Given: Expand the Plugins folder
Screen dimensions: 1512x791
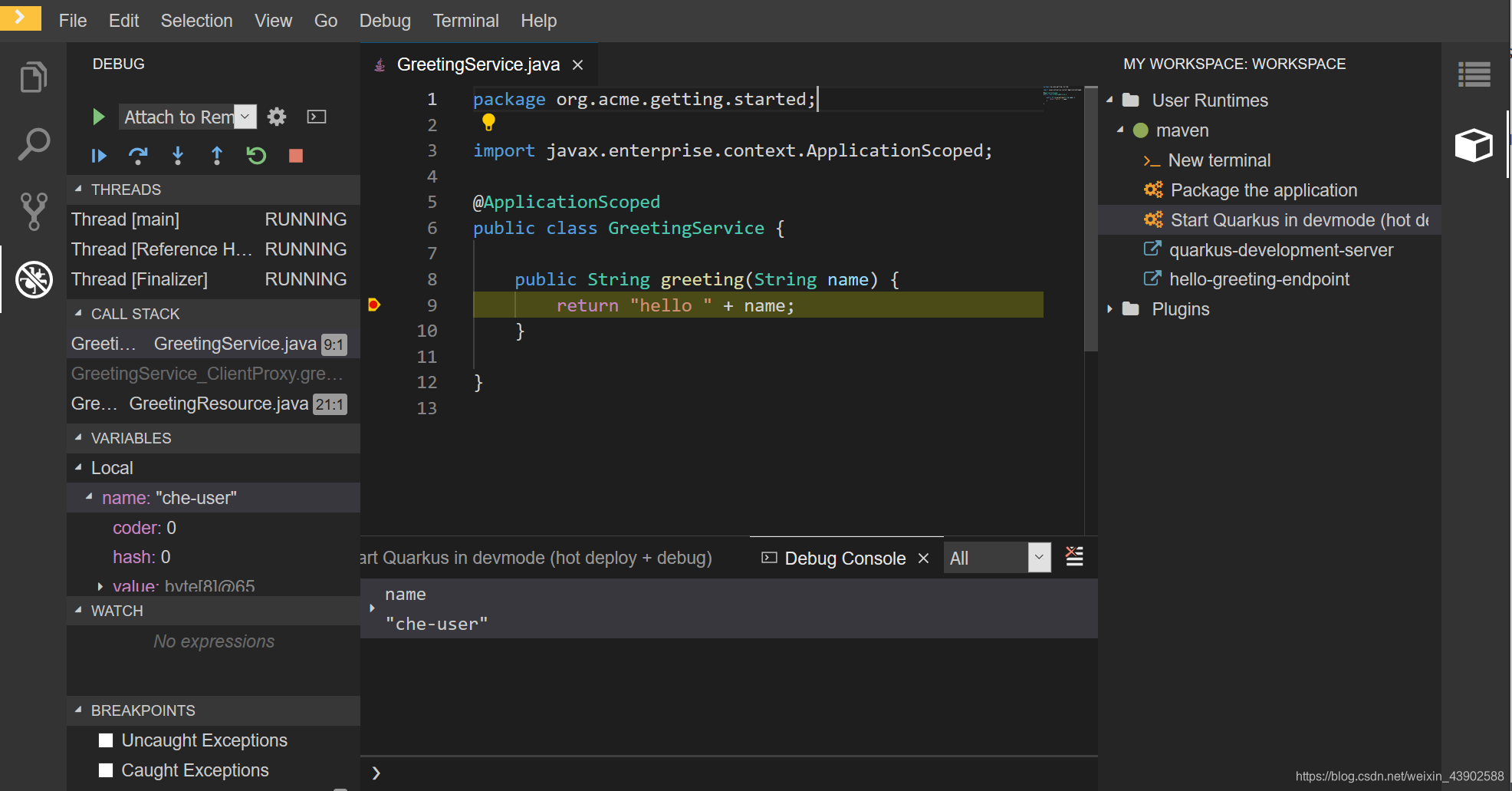Looking at the screenshot, I should pyautogui.click(x=1109, y=309).
